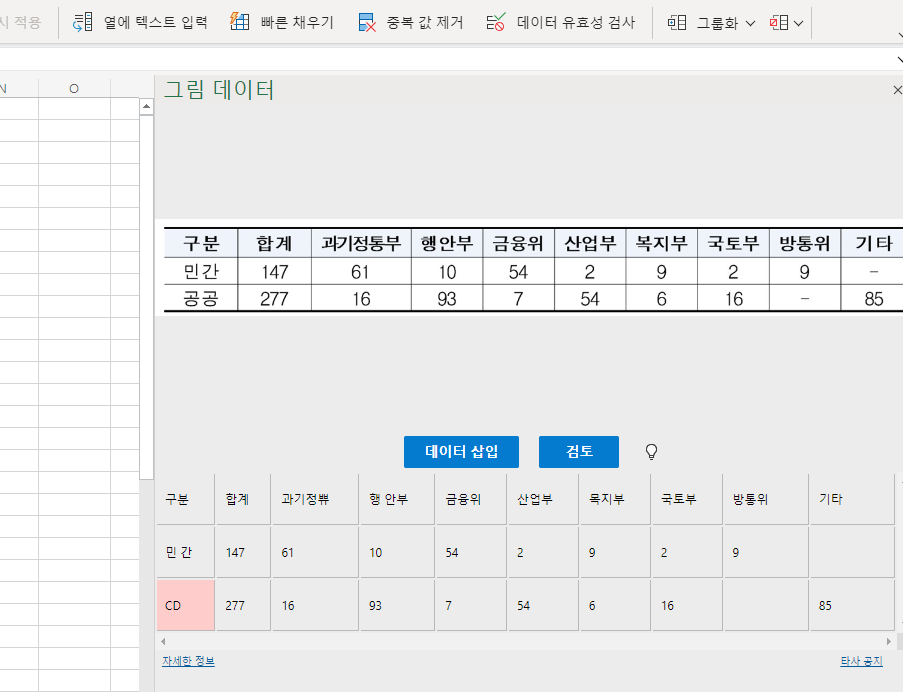903x692 pixels.
Task: Select the 합계 header preview cell
Action: pos(244,499)
